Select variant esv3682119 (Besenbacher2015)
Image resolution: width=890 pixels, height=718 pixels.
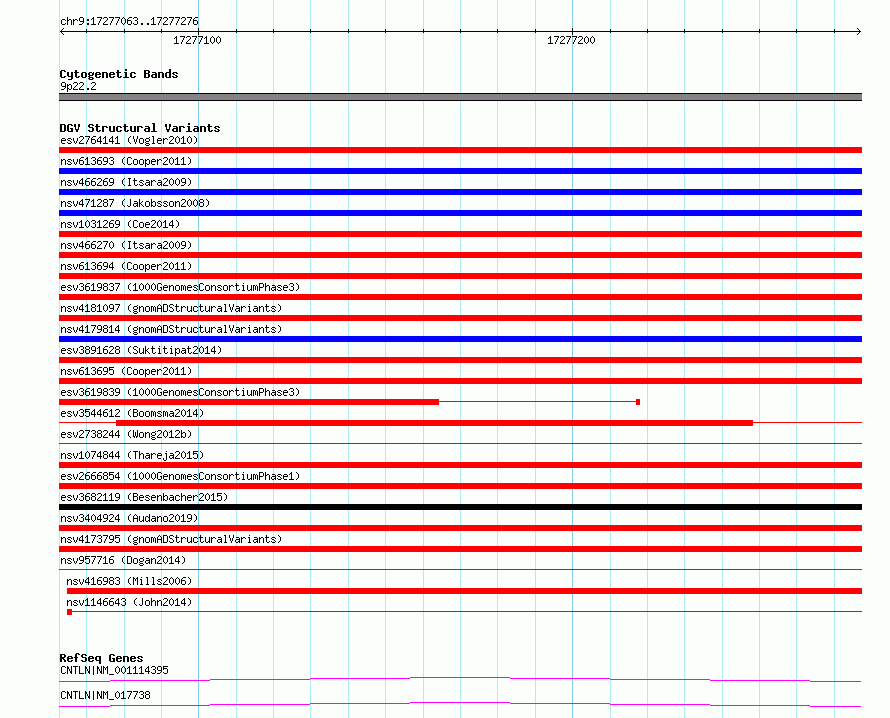point(144,497)
